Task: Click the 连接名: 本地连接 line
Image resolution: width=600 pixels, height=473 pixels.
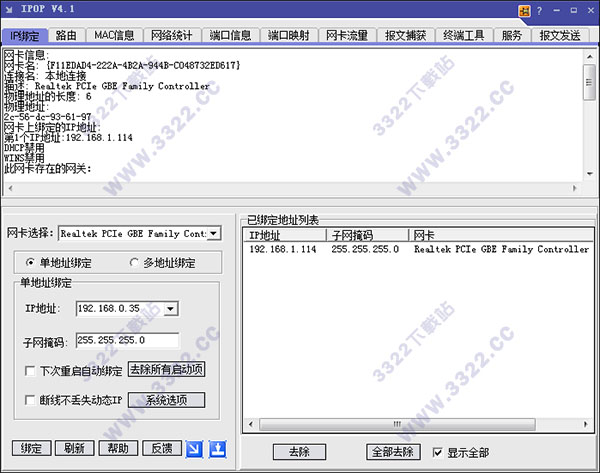Action: pyautogui.click(x=45, y=76)
